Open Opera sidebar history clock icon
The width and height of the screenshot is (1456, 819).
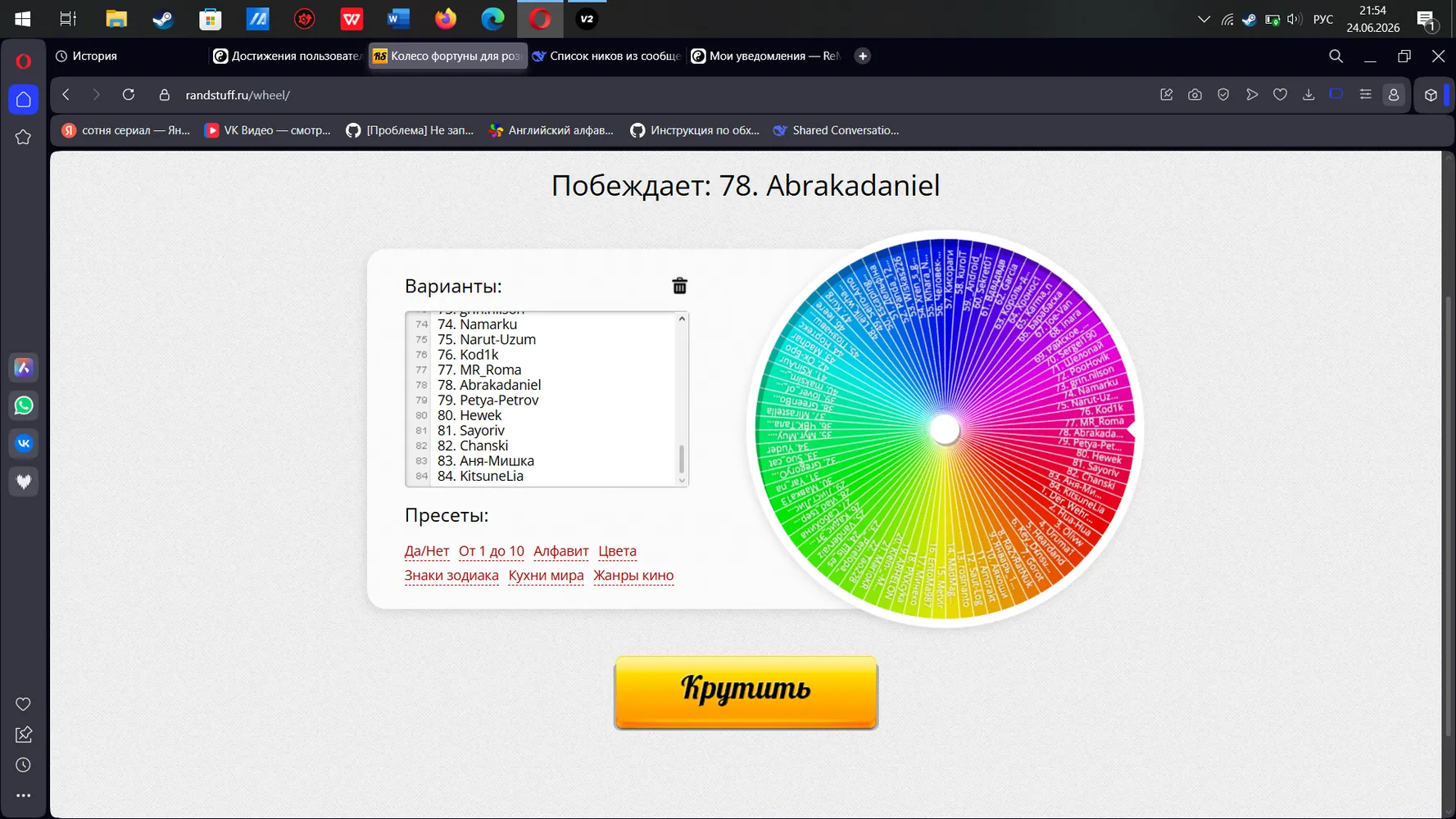pyautogui.click(x=23, y=765)
